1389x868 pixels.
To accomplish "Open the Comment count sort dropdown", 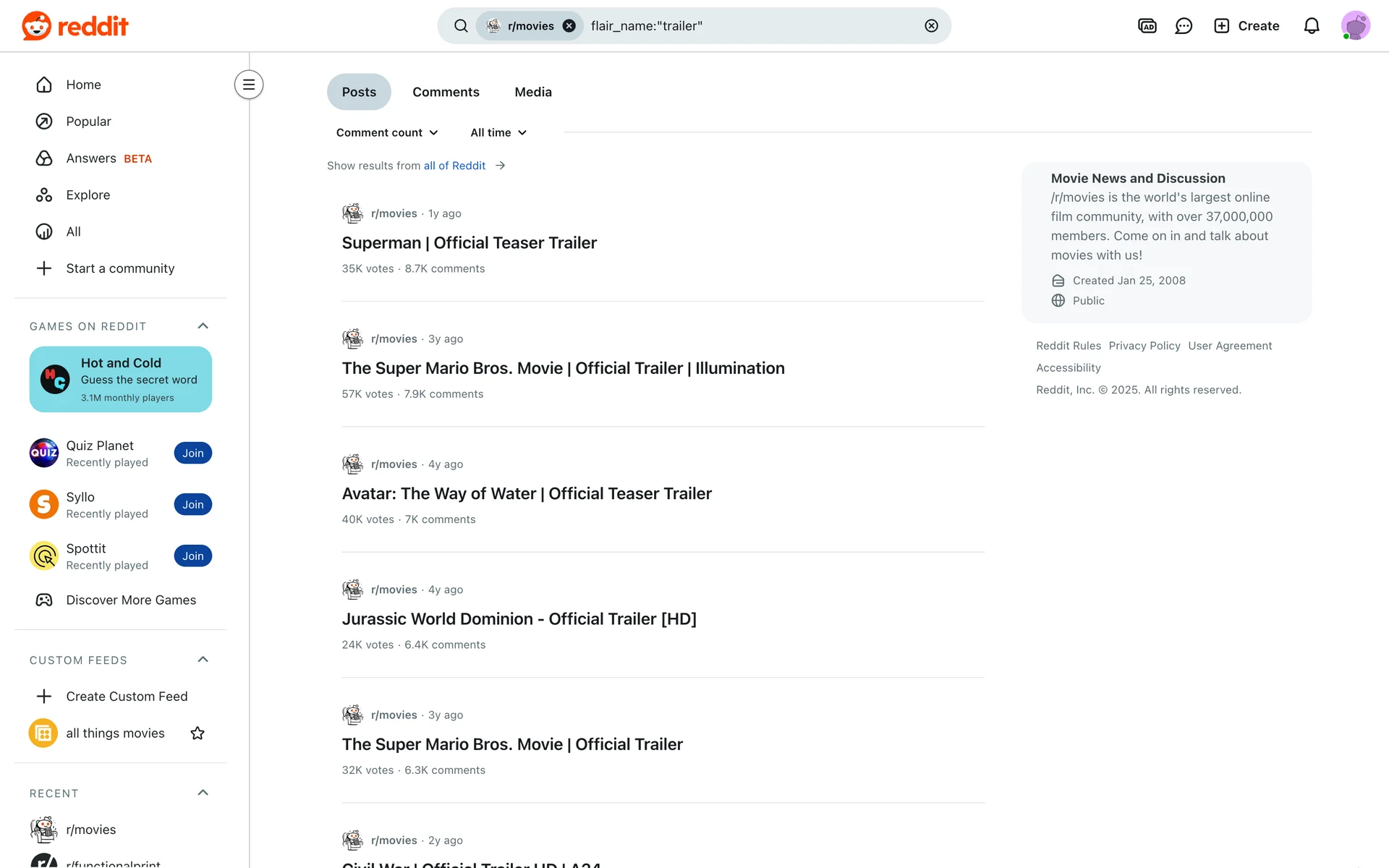I will pyautogui.click(x=387, y=133).
